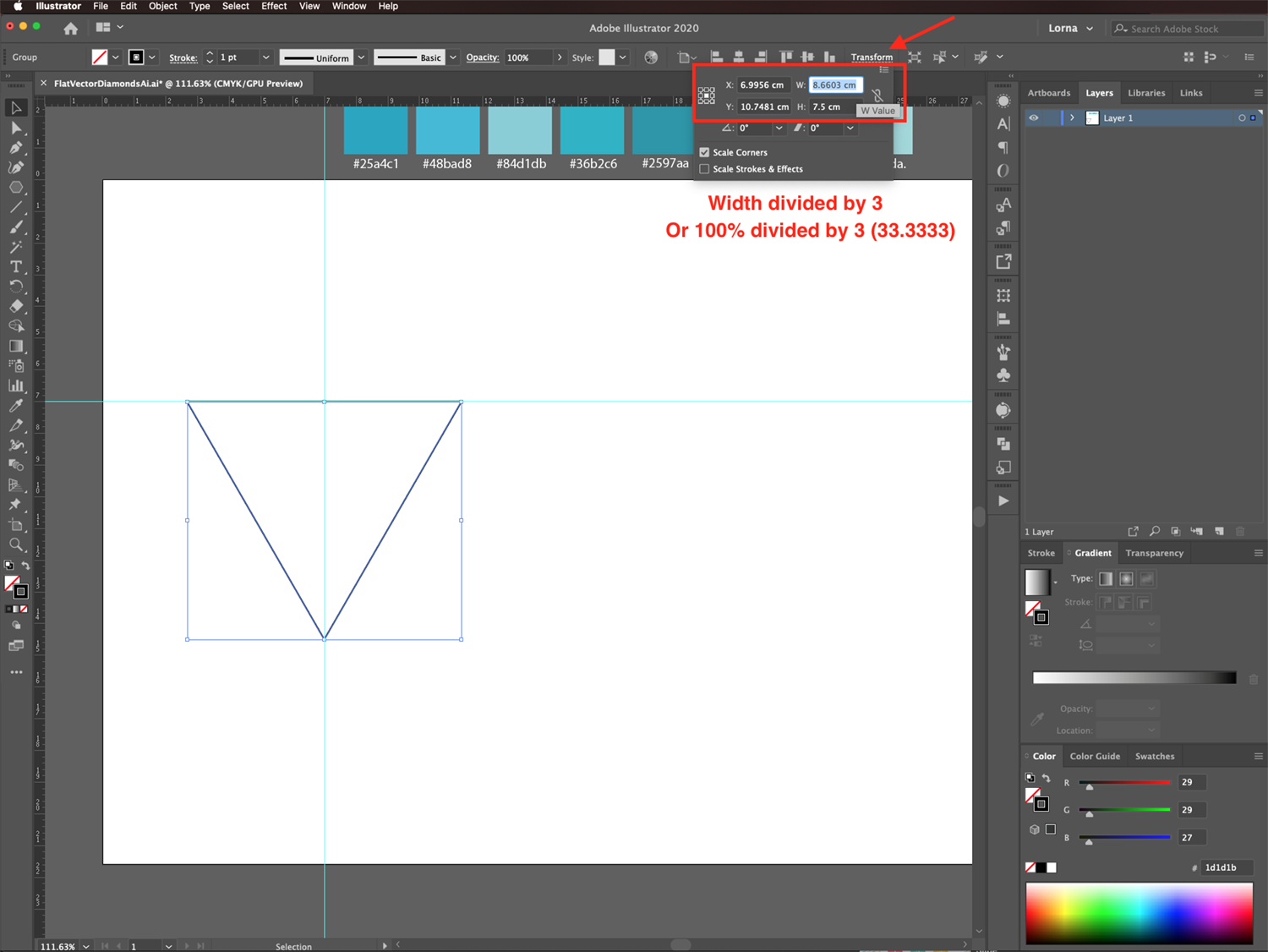This screenshot has height=952, width=1268.
Task: Open graphic Style dropdown
Action: tap(623, 57)
